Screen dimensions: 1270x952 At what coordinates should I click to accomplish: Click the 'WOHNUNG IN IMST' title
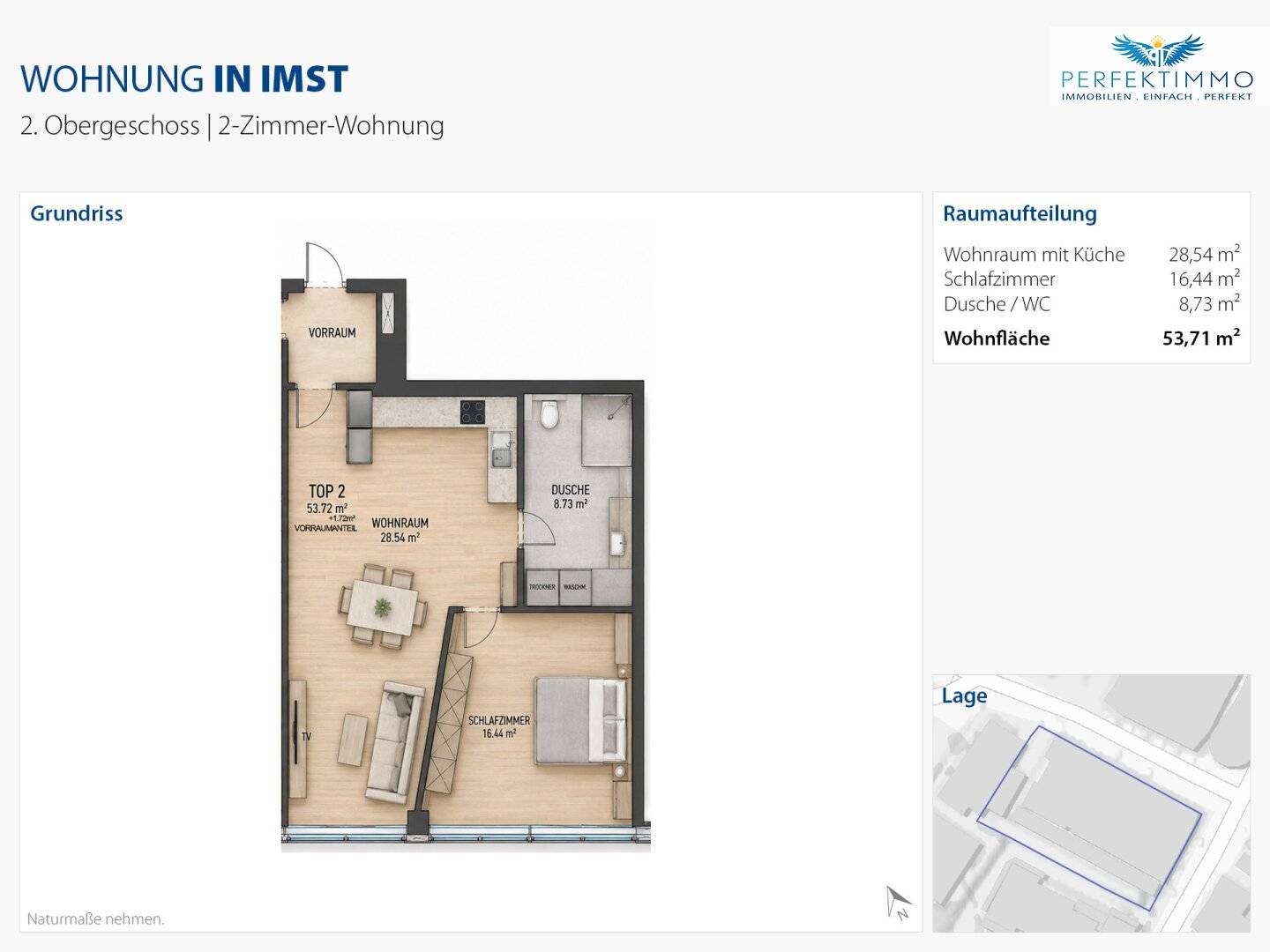pyautogui.click(x=184, y=78)
